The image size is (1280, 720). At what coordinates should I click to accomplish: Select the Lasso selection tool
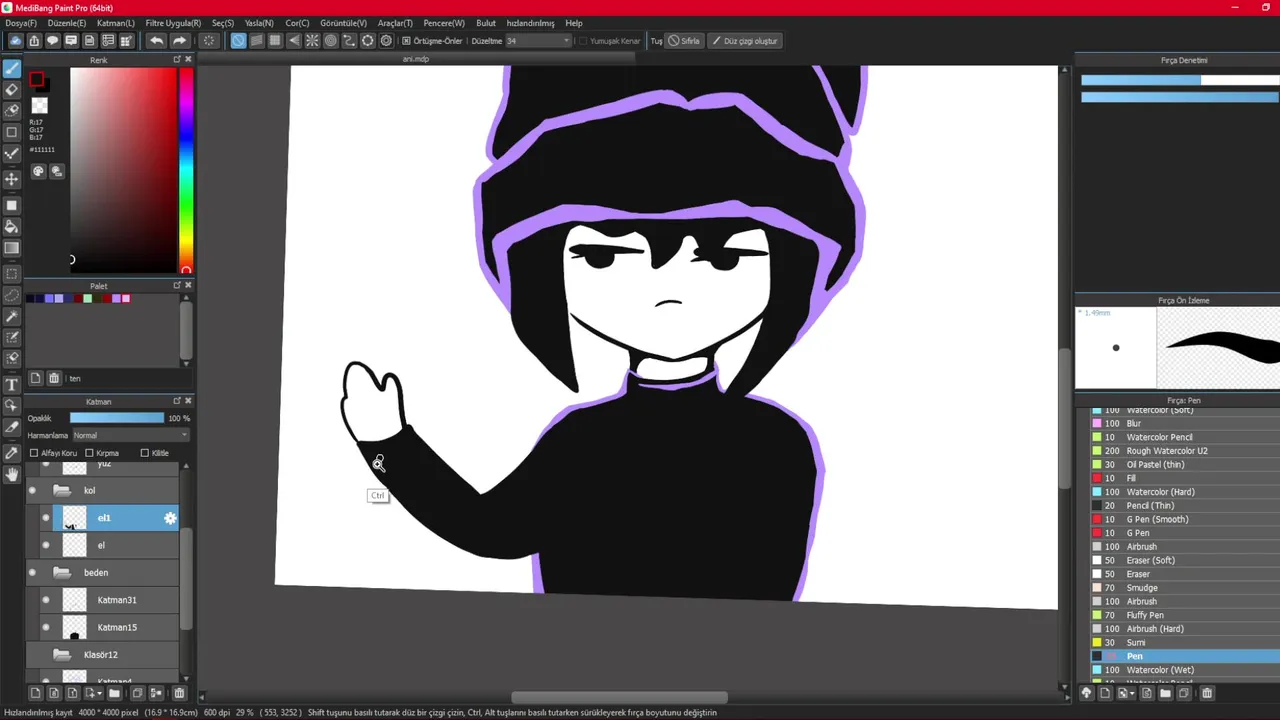point(12,295)
